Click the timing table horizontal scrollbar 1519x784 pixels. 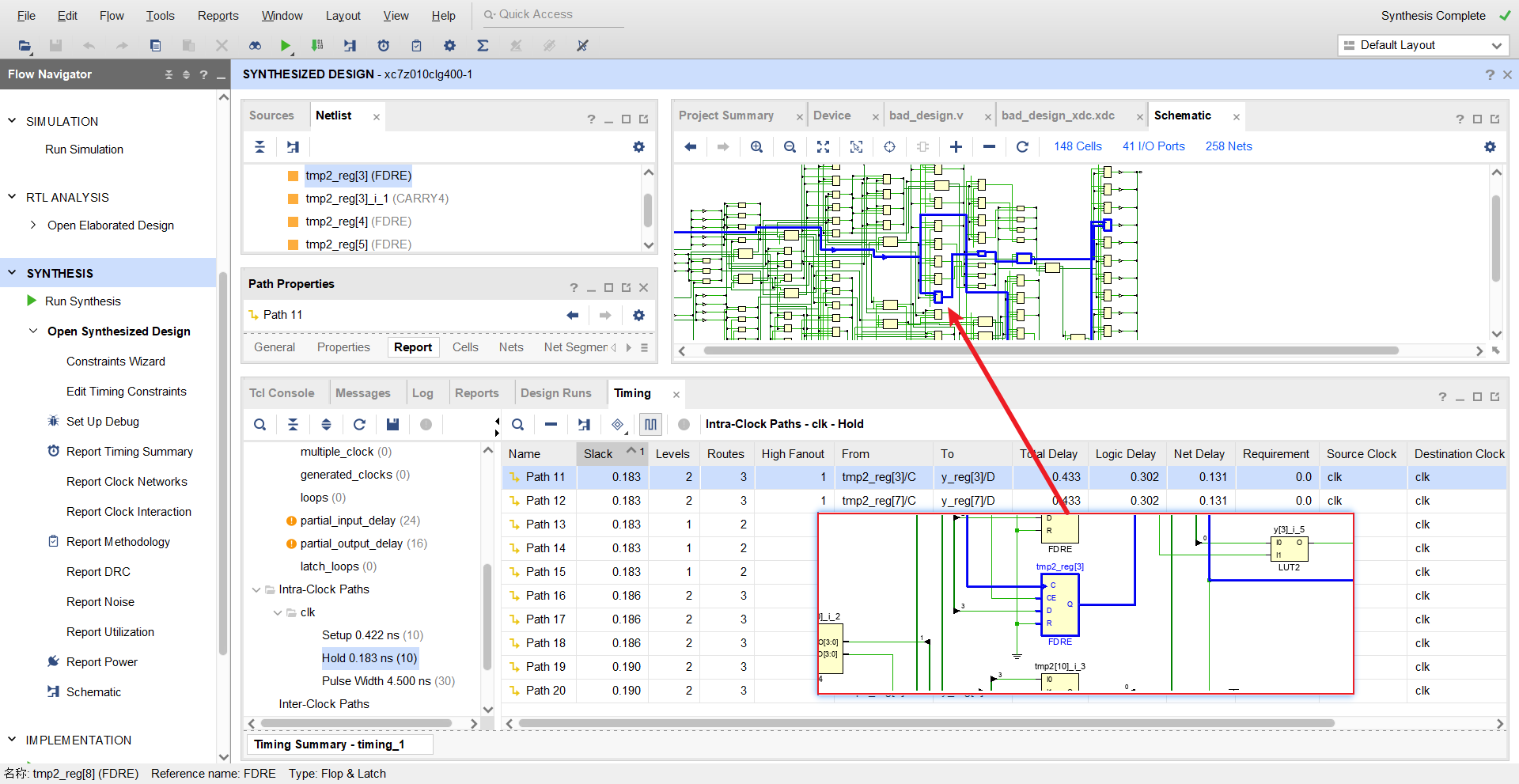click(x=926, y=723)
